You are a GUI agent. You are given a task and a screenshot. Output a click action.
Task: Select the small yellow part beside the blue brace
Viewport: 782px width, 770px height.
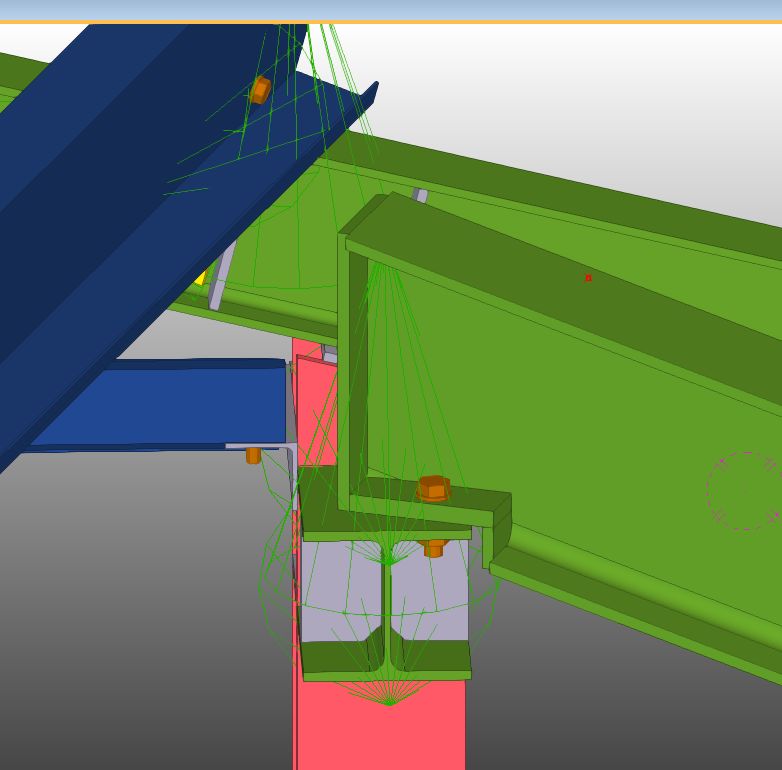point(200,277)
